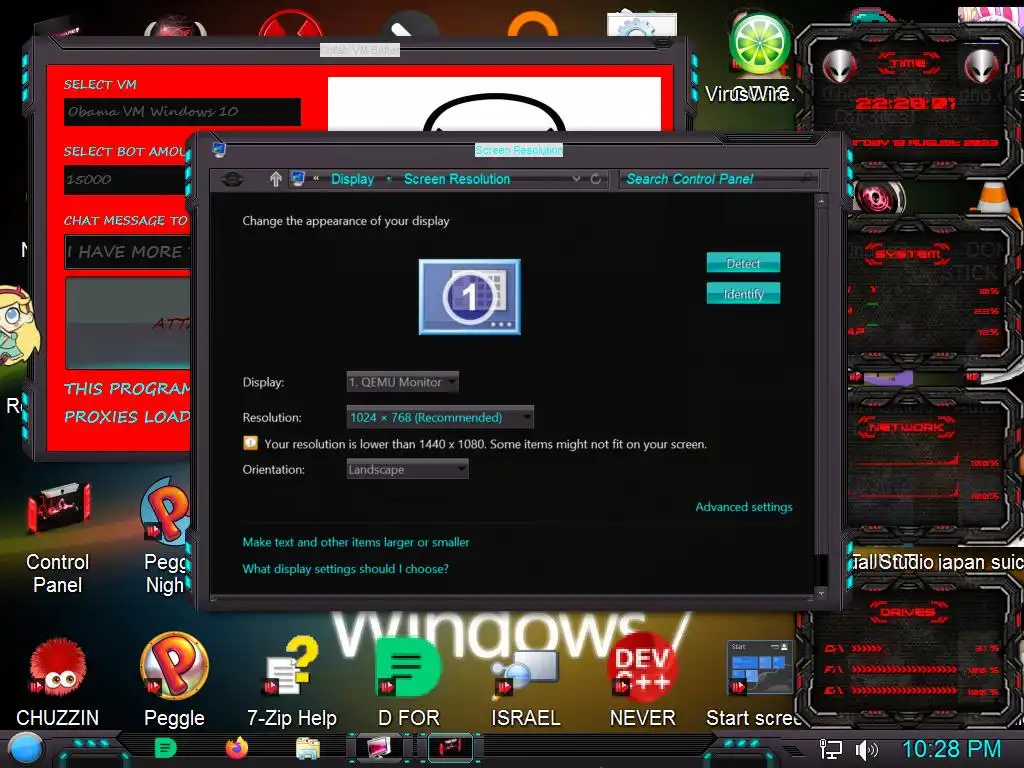Click the network tray icon

pyautogui.click(x=831, y=749)
